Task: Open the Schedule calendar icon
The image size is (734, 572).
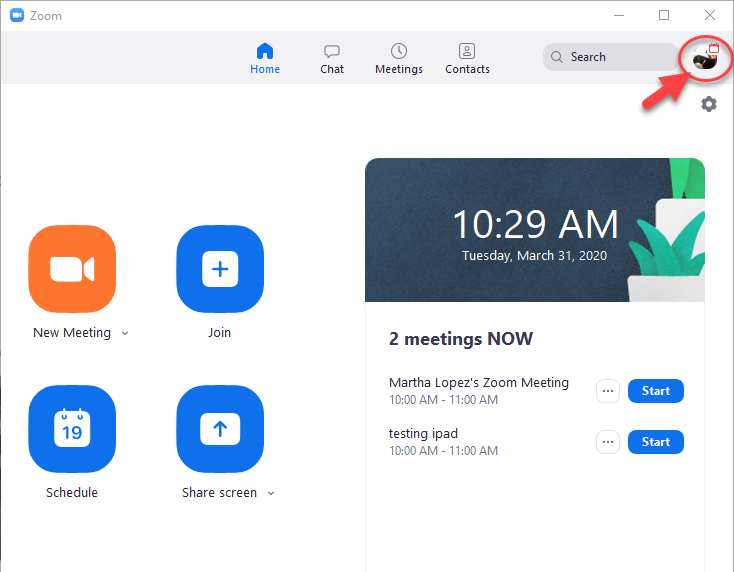Action: [72, 429]
